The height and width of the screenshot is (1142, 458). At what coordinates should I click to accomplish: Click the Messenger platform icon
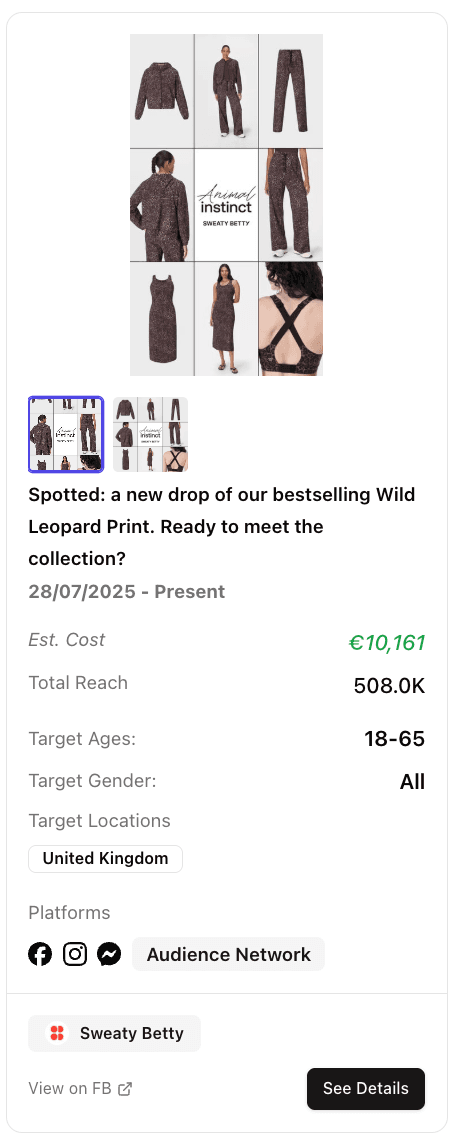109,954
